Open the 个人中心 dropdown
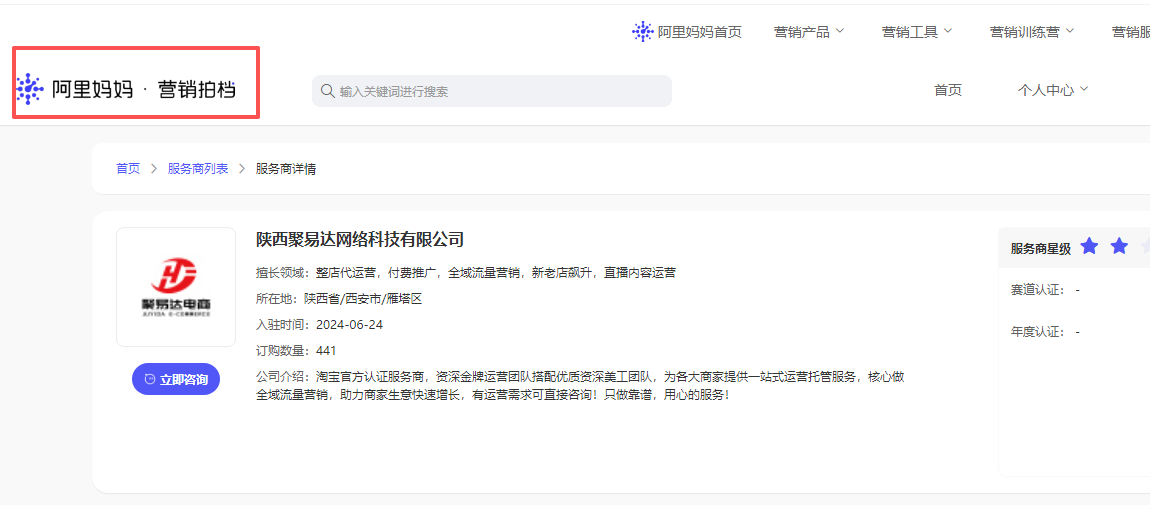 [x=1052, y=90]
